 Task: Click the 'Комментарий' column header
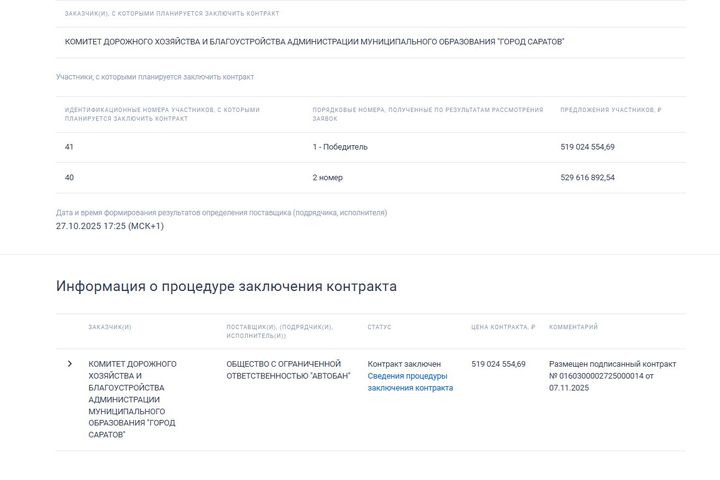(x=573, y=327)
